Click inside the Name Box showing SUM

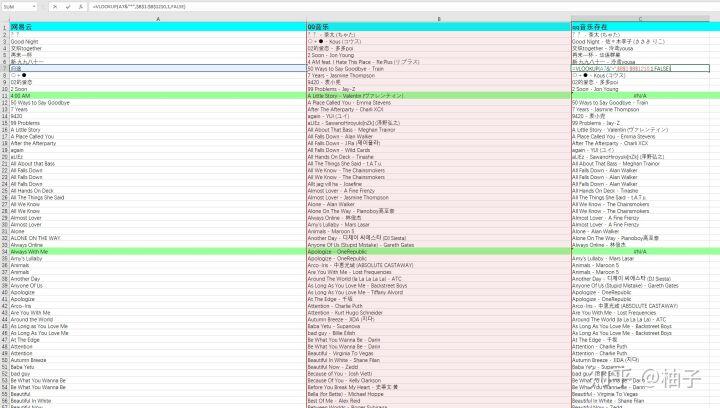17,7
